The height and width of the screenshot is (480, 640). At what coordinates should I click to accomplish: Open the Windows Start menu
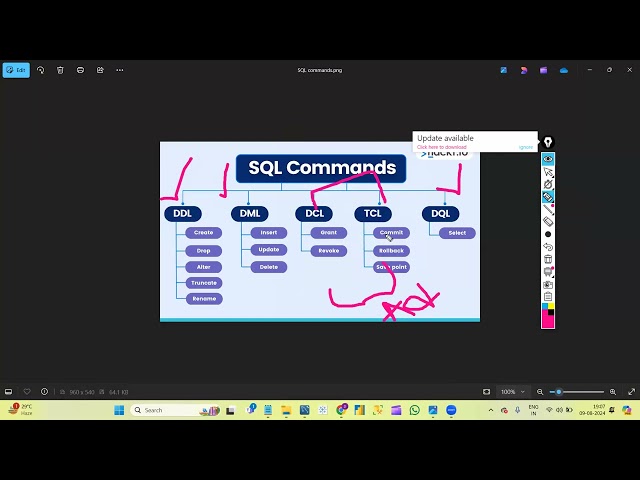119,410
